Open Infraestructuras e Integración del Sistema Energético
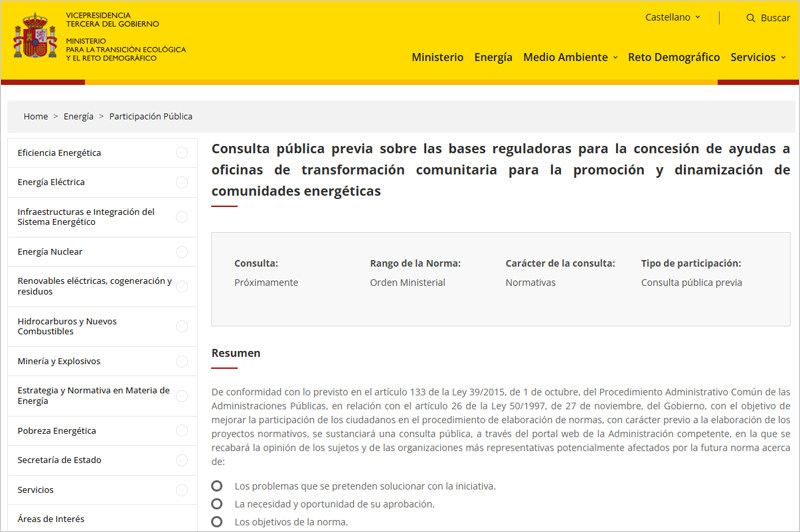Screen dimensions: 800x532 pyautogui.click(x=86, y=217)
